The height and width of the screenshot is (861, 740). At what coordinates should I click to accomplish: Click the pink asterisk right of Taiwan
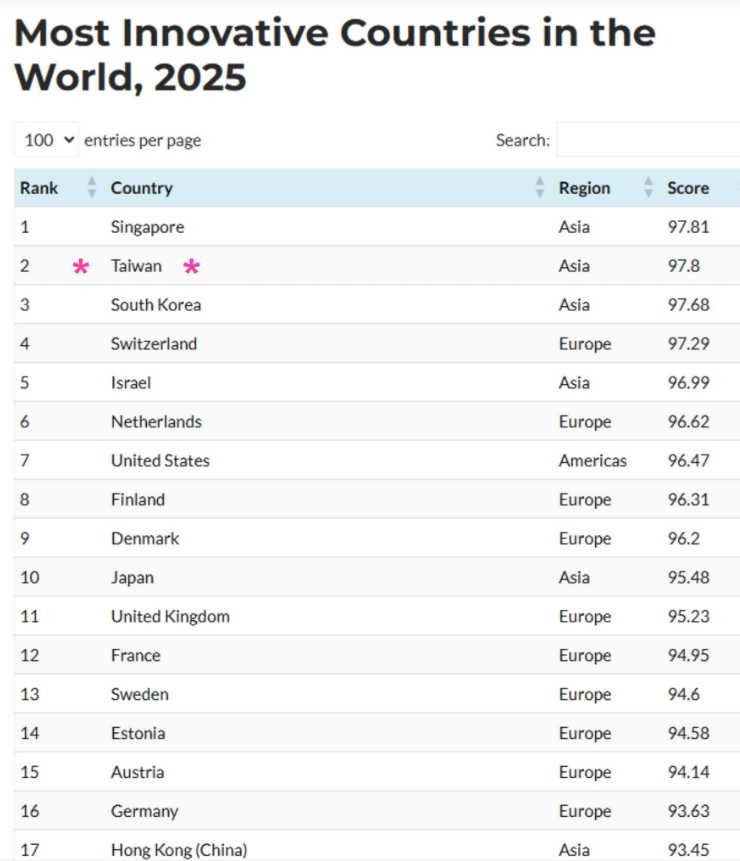pos(192,267)
